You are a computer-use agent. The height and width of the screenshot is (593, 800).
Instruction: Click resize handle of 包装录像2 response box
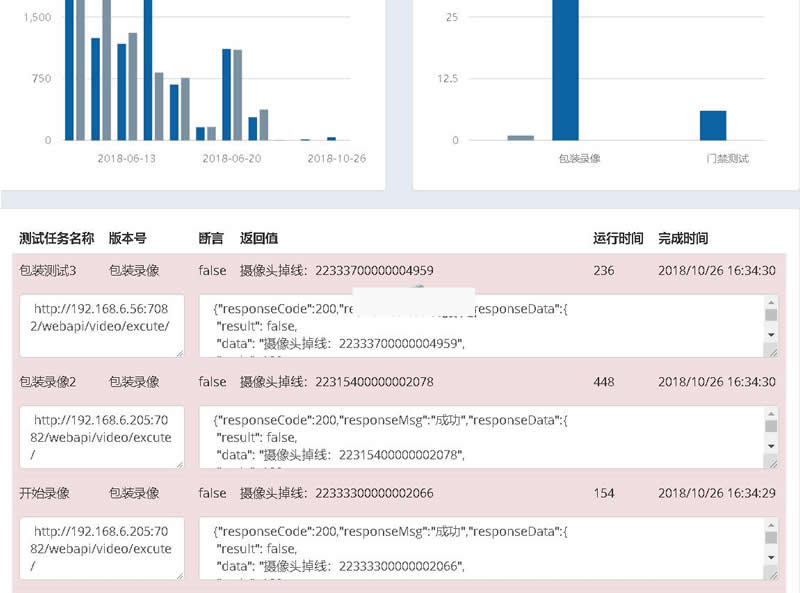[x=772, y=463]
